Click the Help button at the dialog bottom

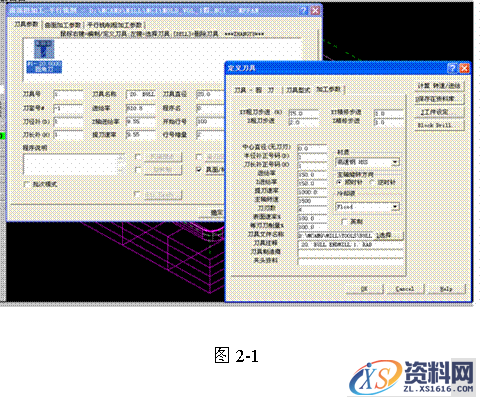click(446, 289)
